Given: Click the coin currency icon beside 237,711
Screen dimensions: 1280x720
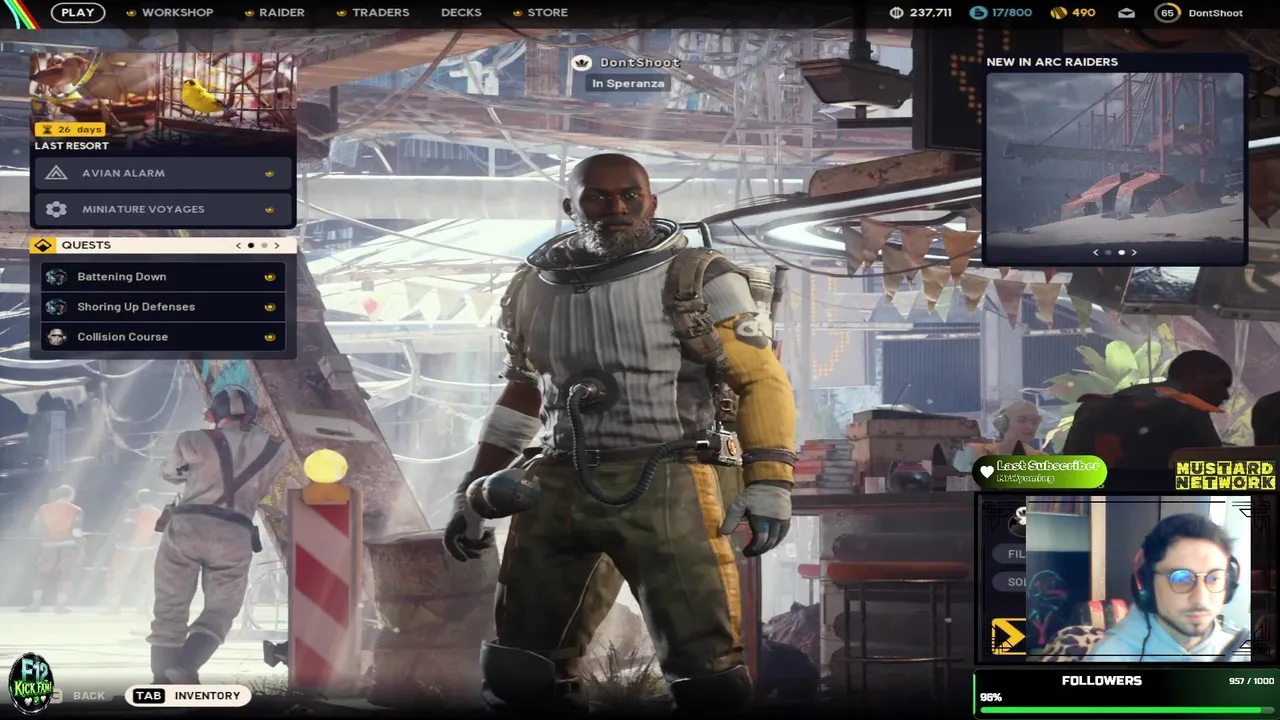Looking at the screenshot, I should point(896,13).
